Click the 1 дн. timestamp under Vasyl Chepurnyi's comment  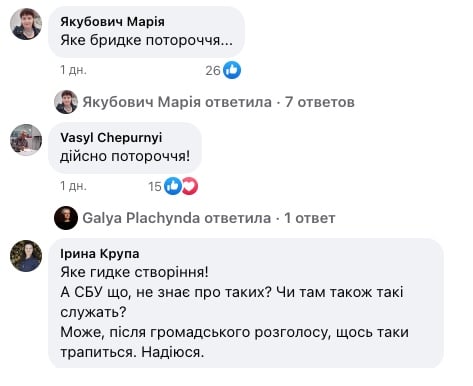tap(73, 186)
